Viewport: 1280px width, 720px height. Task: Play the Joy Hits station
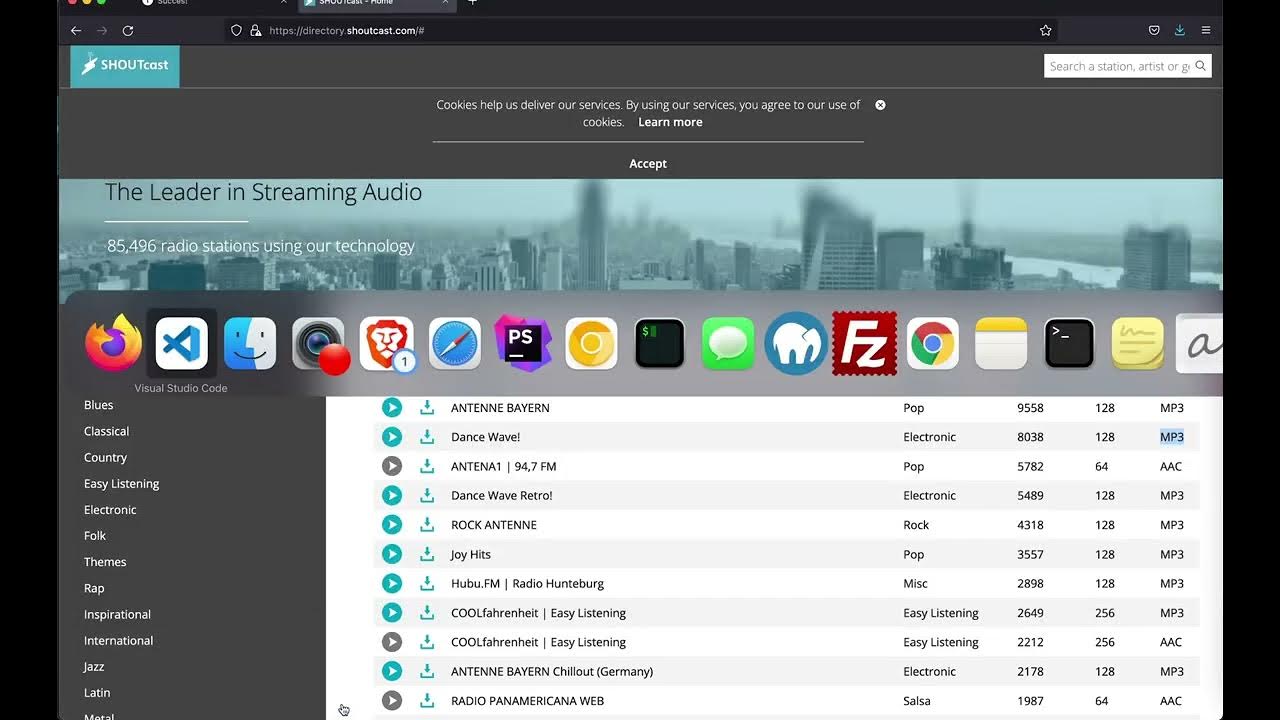click(x=392, y=554)
